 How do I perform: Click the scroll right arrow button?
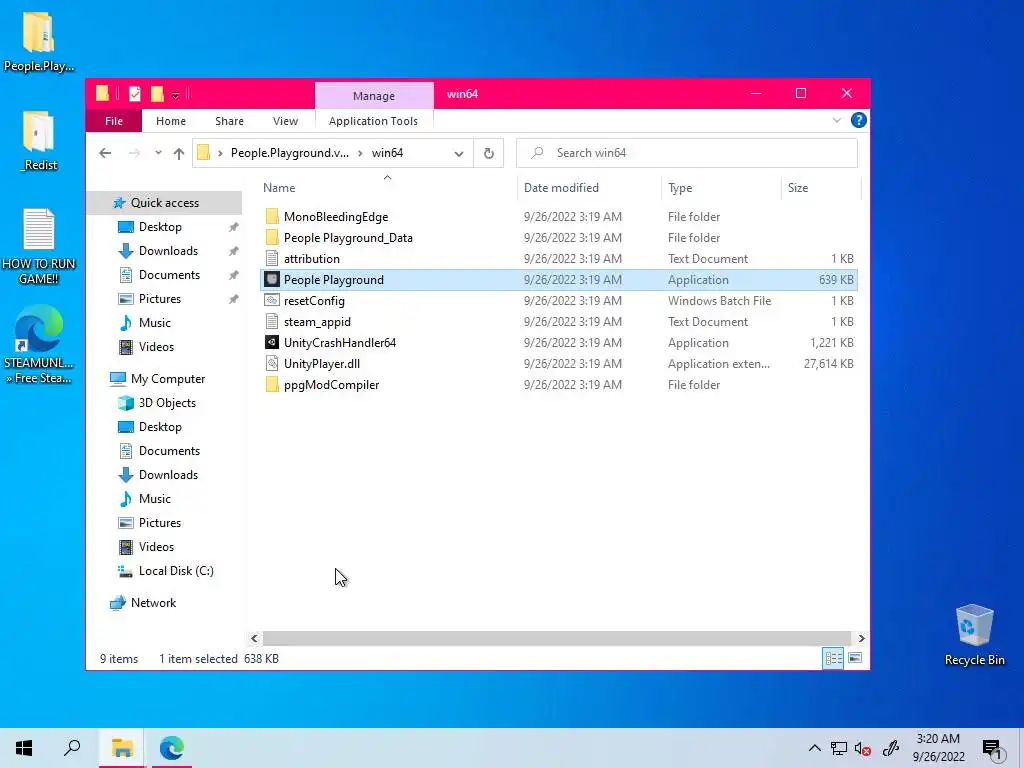(x=861, y=638)
